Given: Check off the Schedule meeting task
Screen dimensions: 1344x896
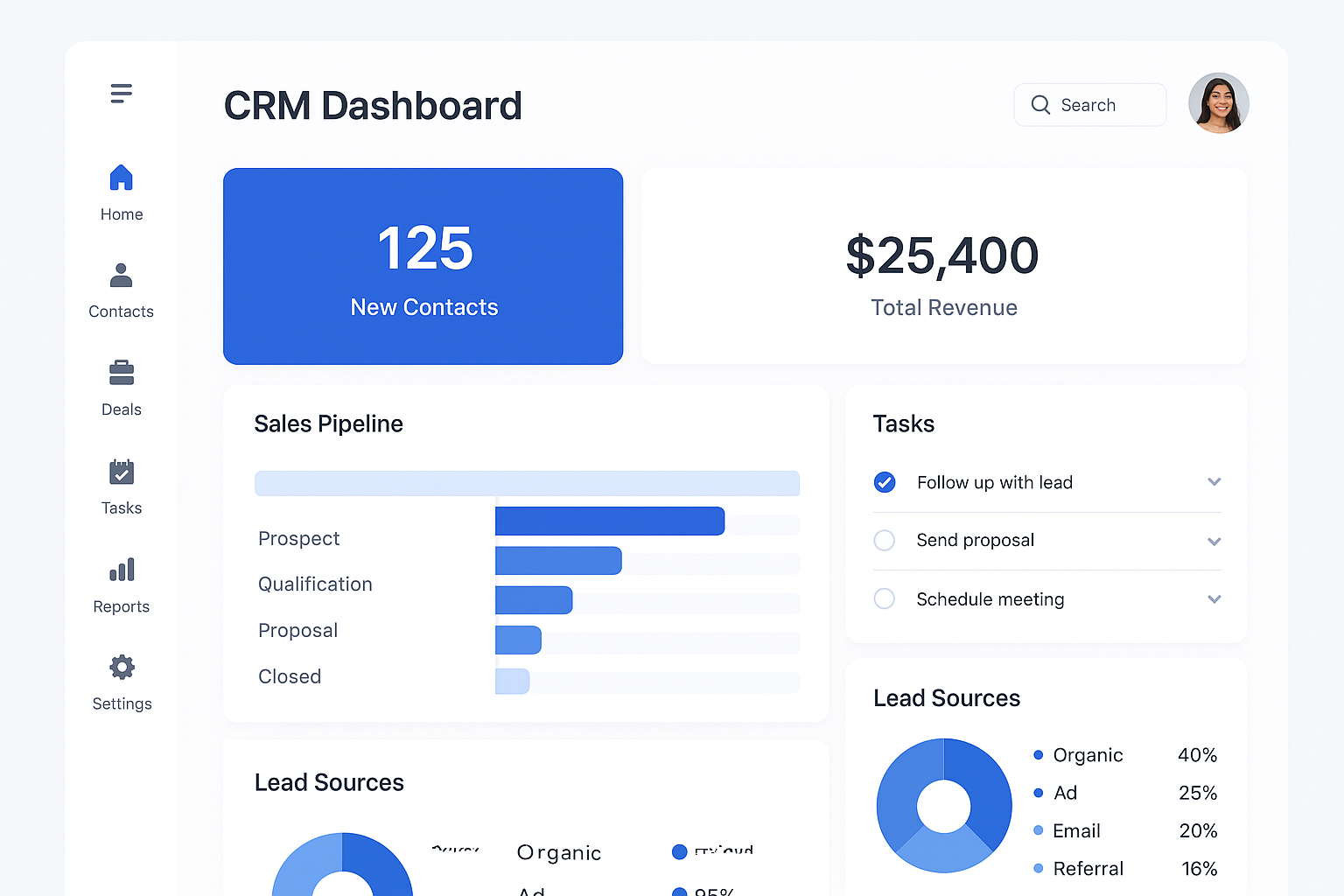Looking at the screenshot, I should tap(884, 598).
